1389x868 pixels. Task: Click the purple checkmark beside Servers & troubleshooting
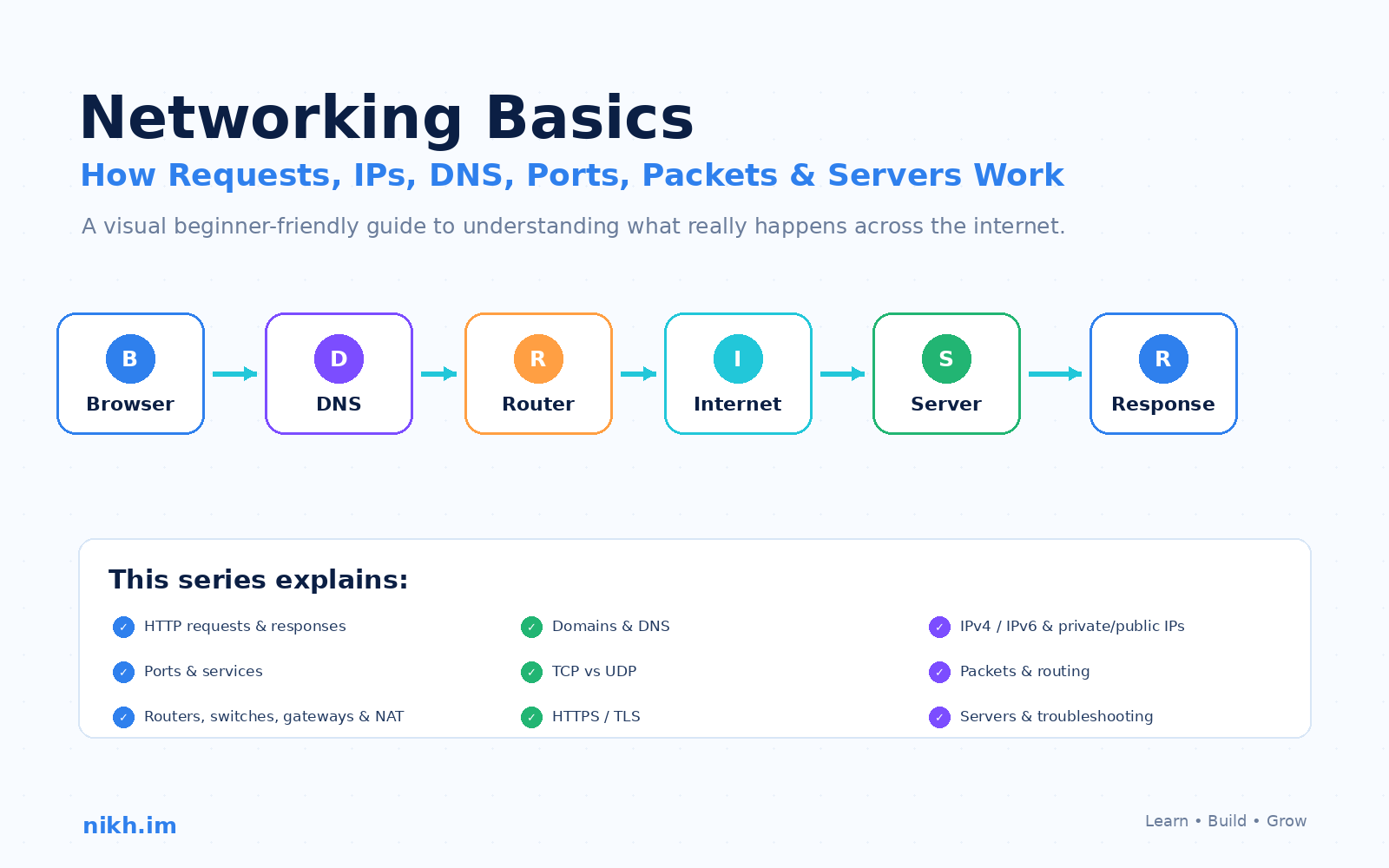tap(939, 717)
